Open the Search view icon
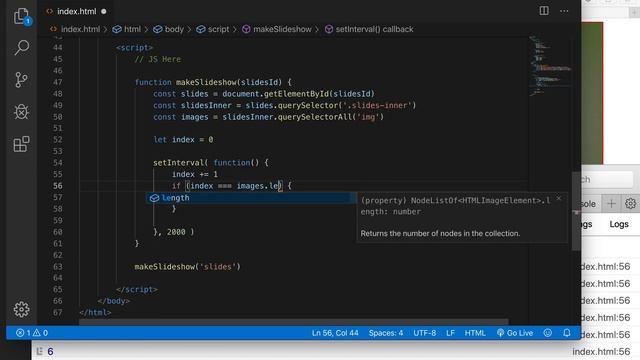 coord(22,47)
